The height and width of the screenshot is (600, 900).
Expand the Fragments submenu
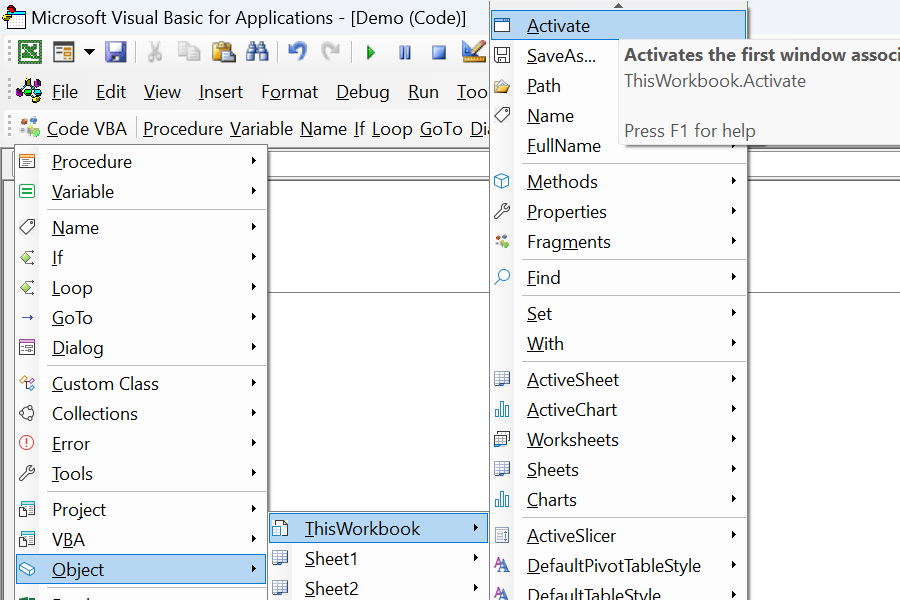pos(619,242)
